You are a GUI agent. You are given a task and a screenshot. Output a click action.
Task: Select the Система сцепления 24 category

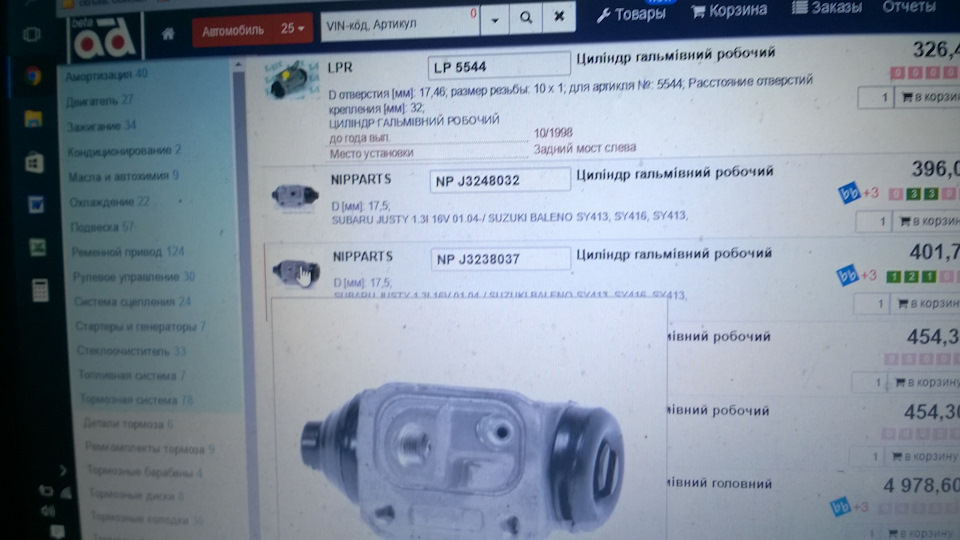[x=132, y=302]
